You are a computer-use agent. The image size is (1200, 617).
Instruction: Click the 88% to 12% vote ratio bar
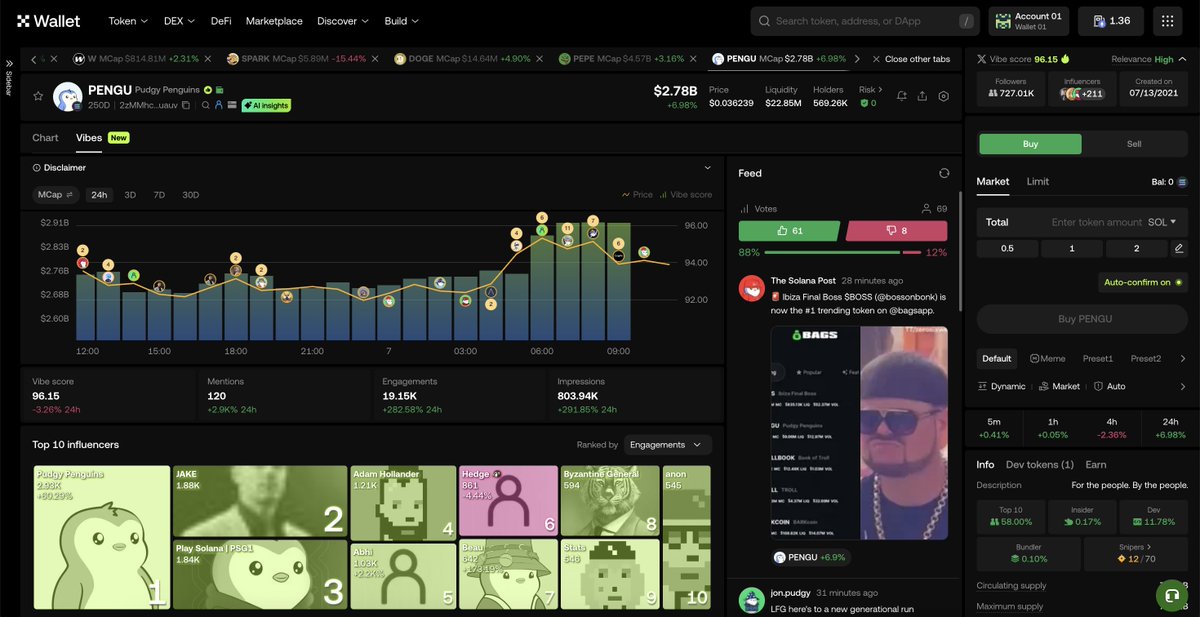(843, 252)
